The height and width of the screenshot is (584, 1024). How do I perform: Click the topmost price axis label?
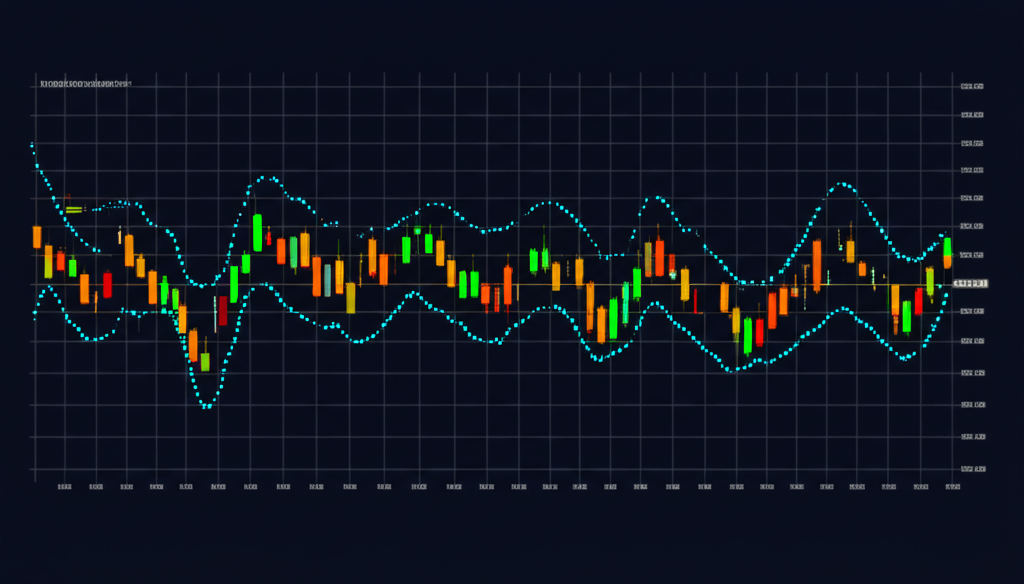click(x=972, y=88)
